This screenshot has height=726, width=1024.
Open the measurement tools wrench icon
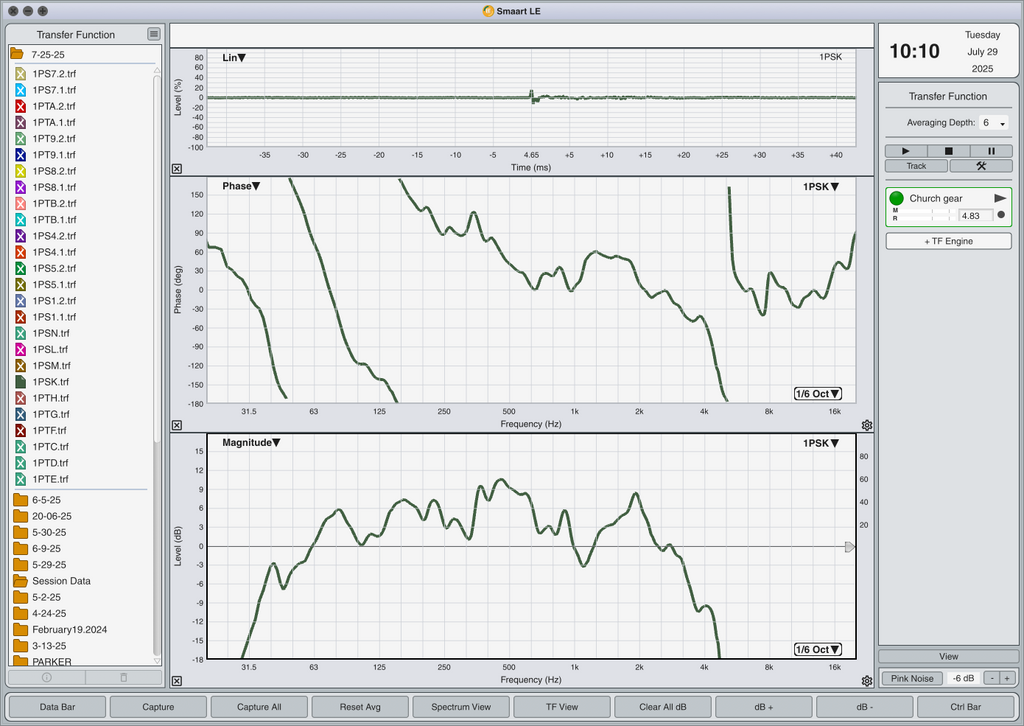[x=981, y=166]
